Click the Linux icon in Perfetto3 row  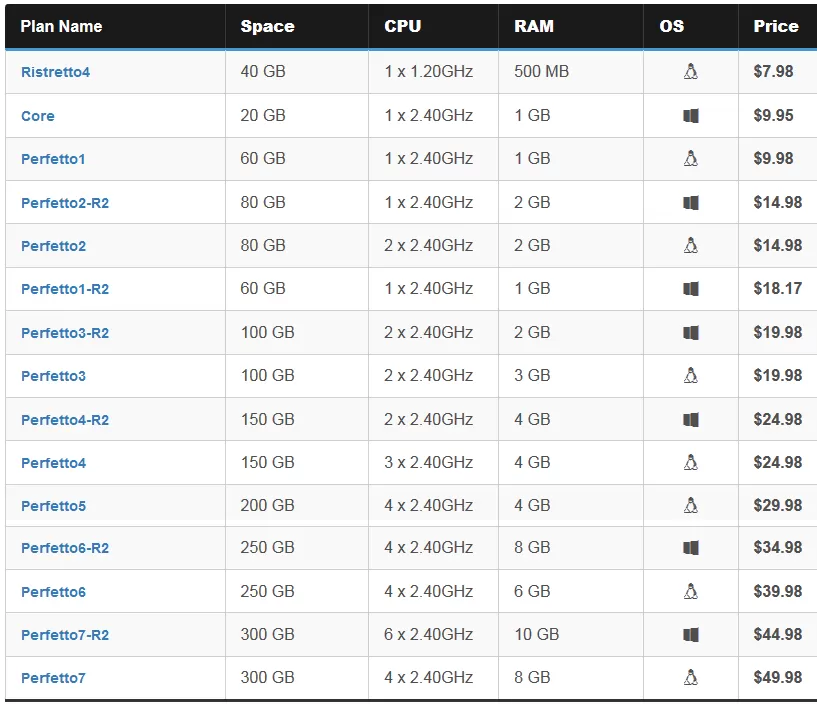pos(690,375)
